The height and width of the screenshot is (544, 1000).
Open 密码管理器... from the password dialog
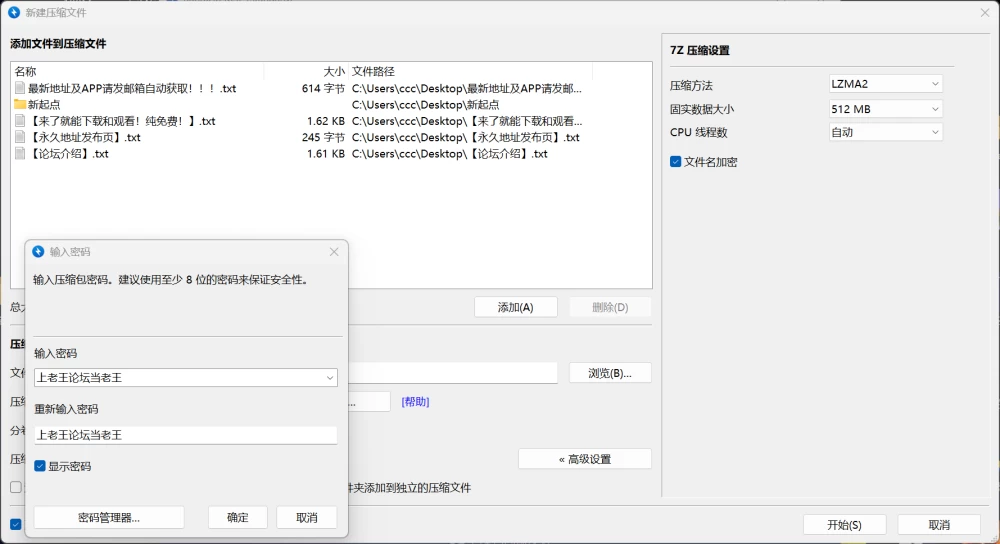tap(109, 518)
